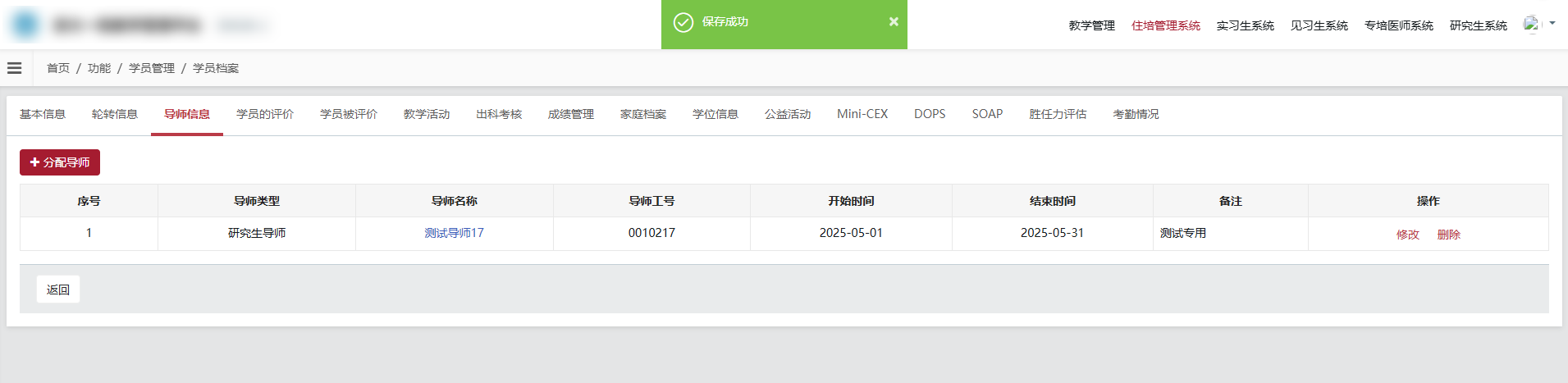Click the 开始时间 column header
The height and width of the screenshot is (383, 1568).
[x=851, y=201]
